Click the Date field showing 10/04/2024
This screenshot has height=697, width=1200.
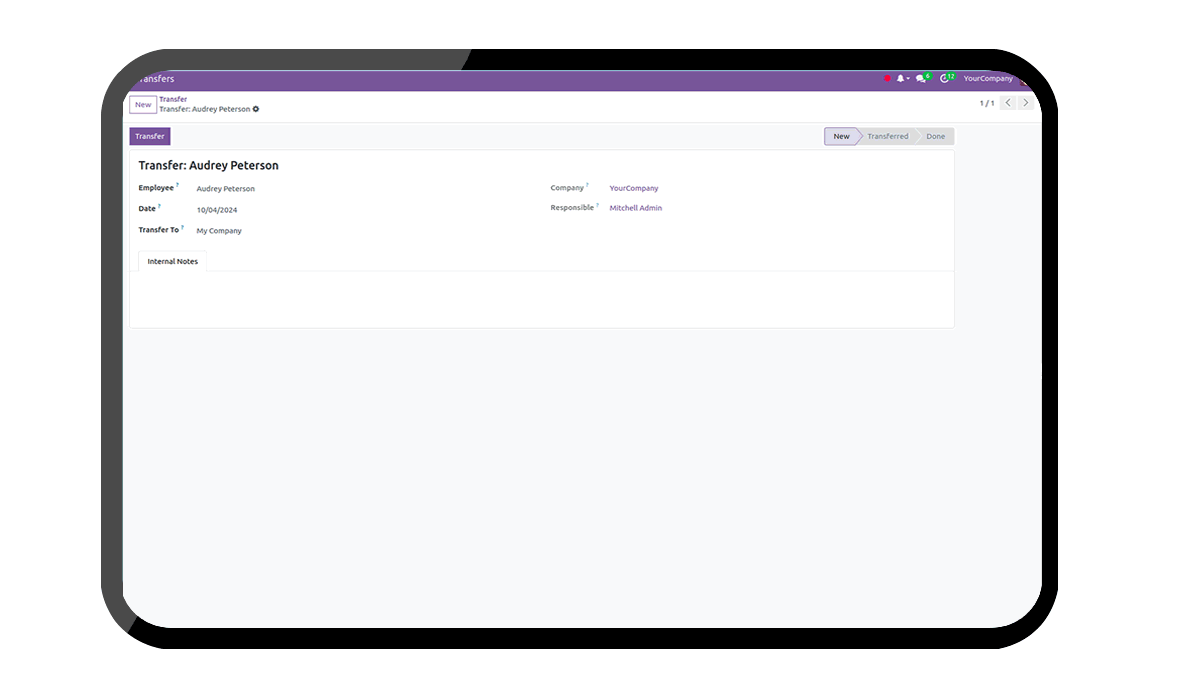[217, 210]
